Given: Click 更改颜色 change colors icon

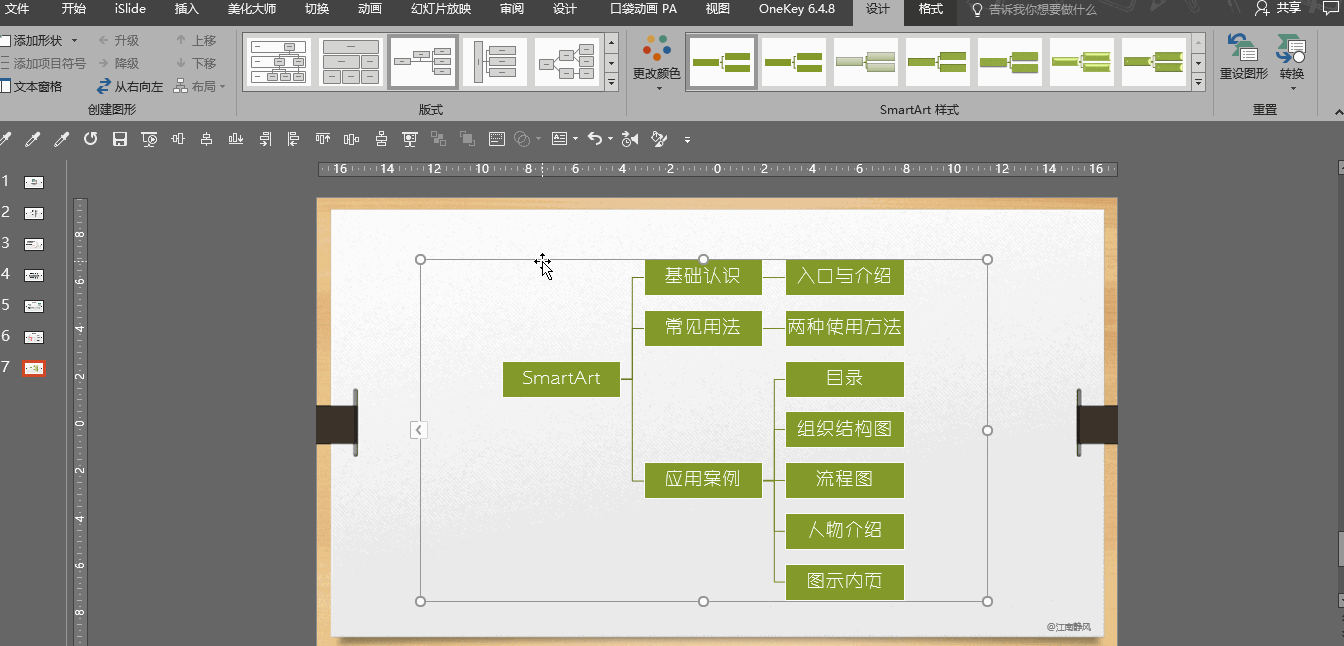Looking at the screenshot, I should coord(657,58).
